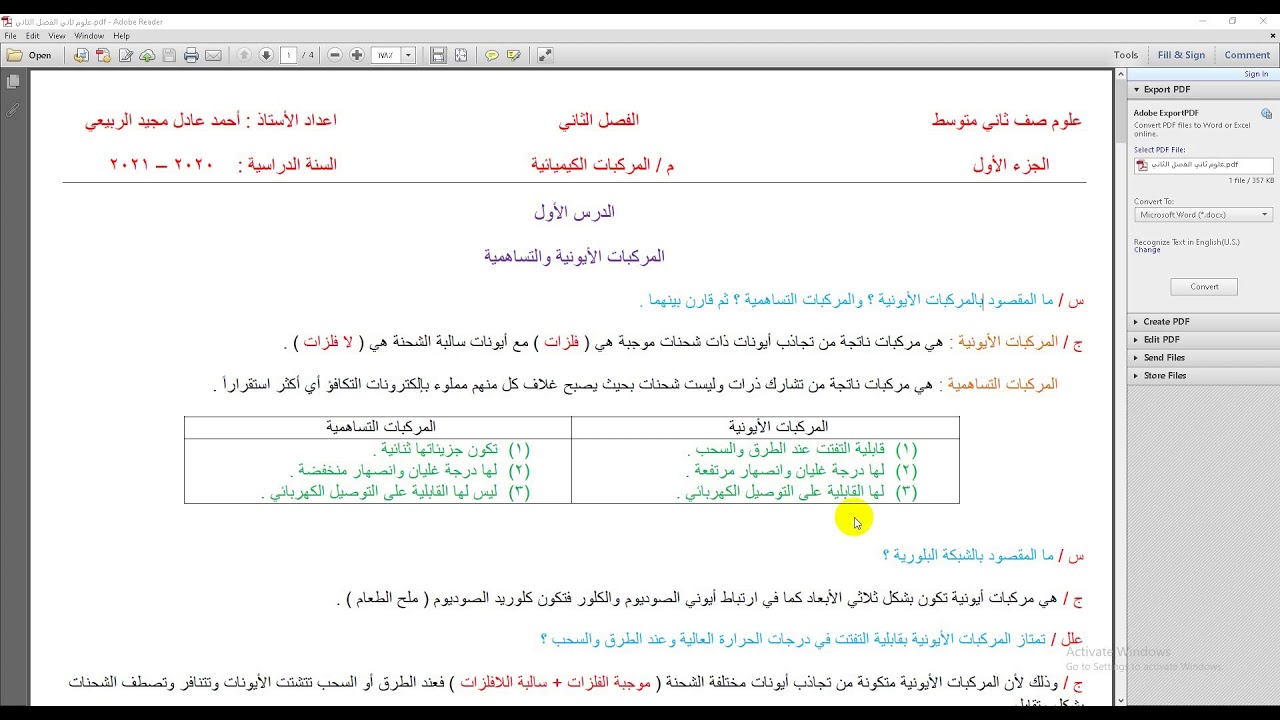Click the scrolling page display mode icon
Screen dimensions: 1280x720
coord(438,55)
